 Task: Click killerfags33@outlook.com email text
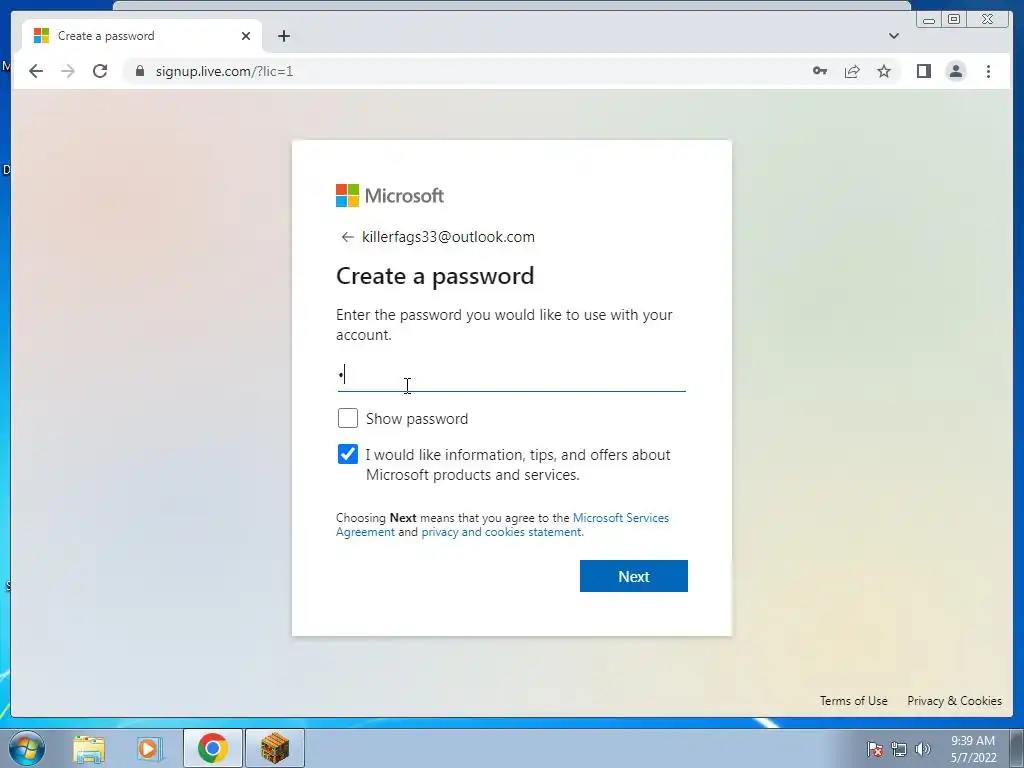[448, 237]
